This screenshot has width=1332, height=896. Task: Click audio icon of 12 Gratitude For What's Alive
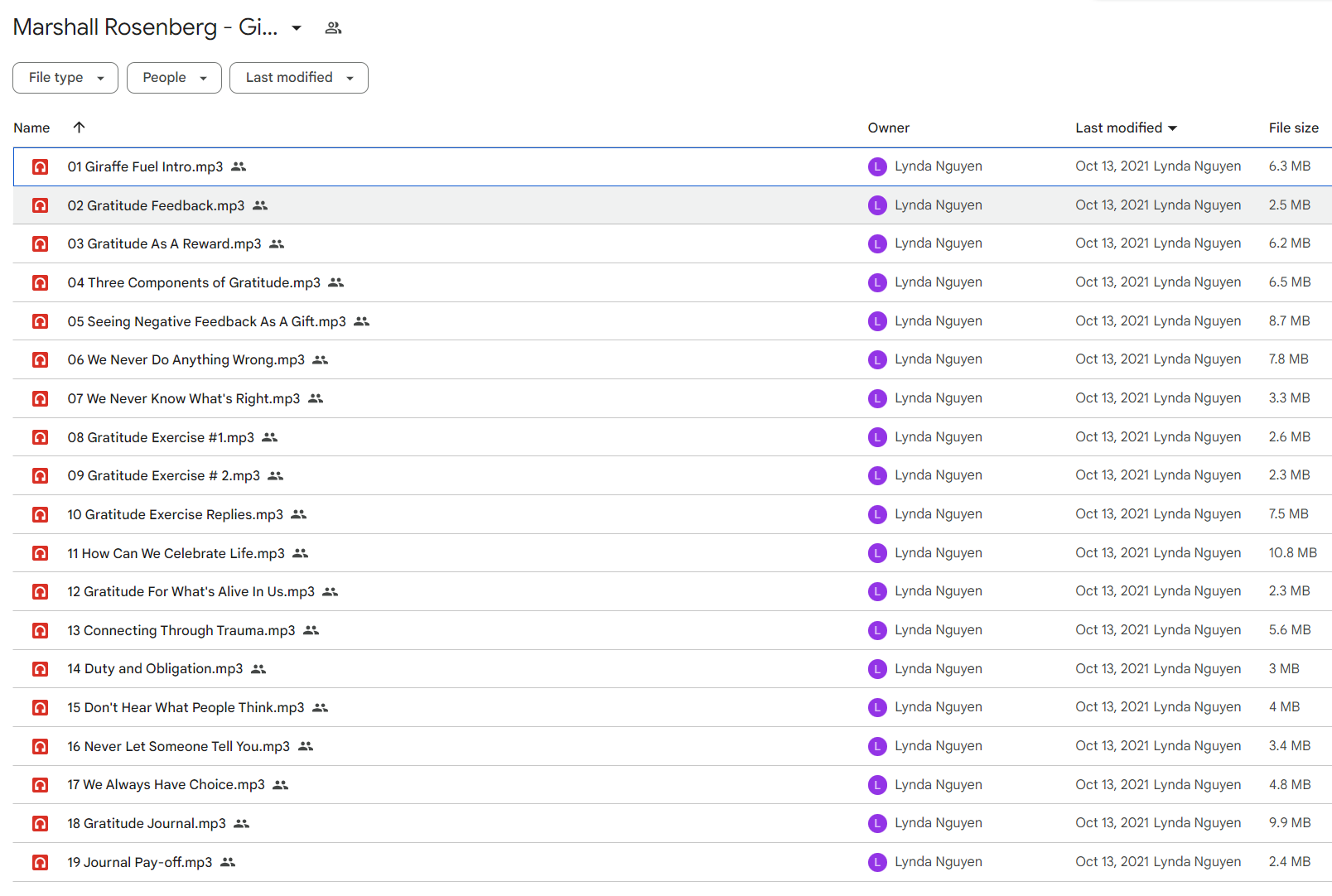click(x=40, y=591)
